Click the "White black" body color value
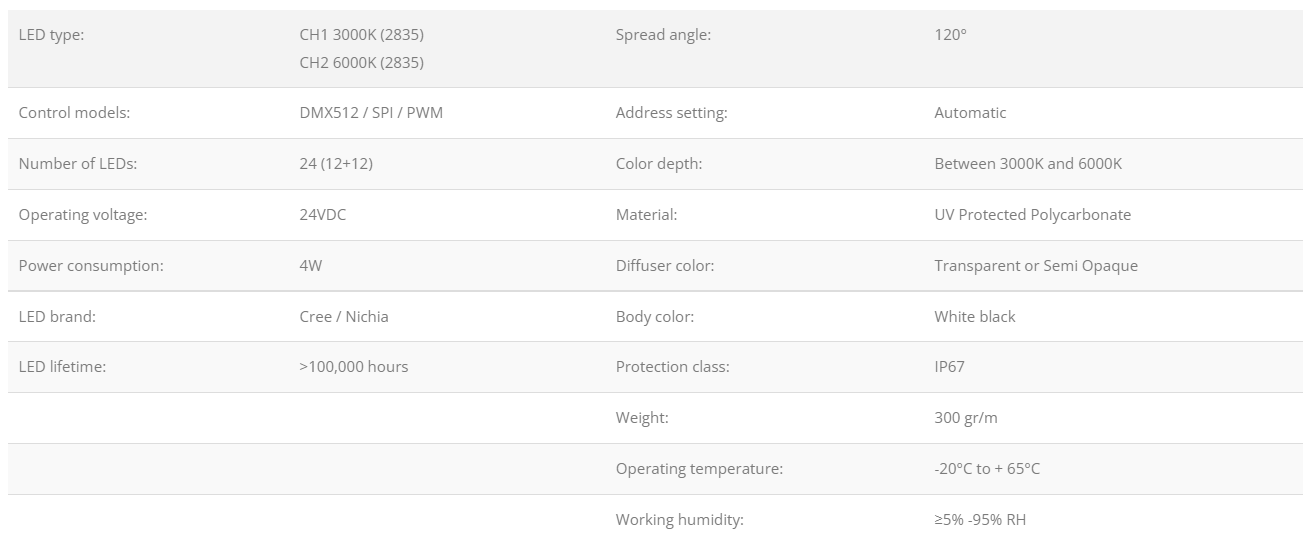 pos(975,317)
